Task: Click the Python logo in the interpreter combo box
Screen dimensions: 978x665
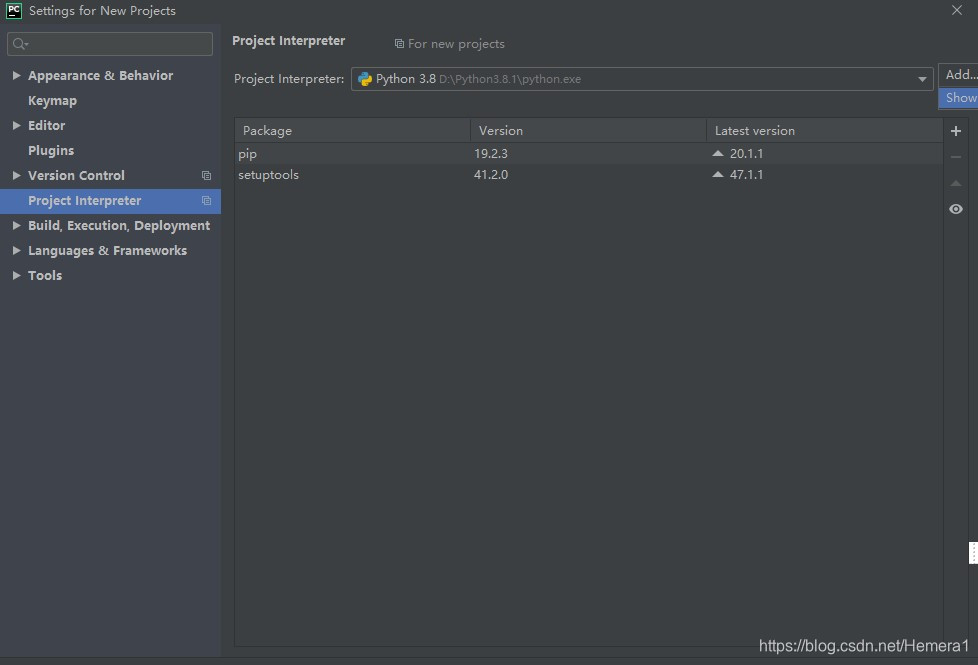Action: click(365, 79)
